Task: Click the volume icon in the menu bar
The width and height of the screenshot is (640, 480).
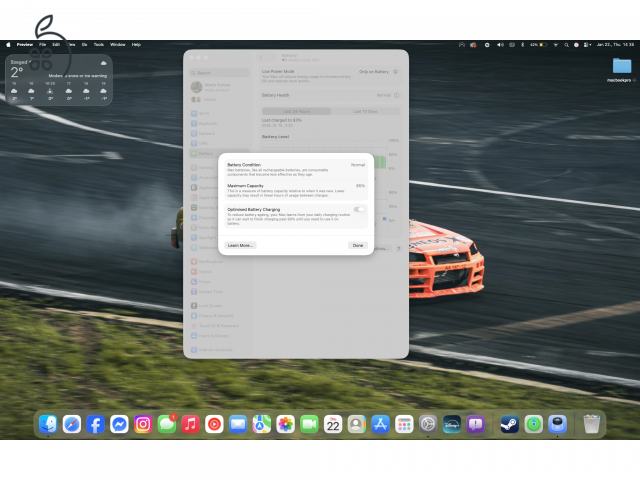Action: (500, 45)
